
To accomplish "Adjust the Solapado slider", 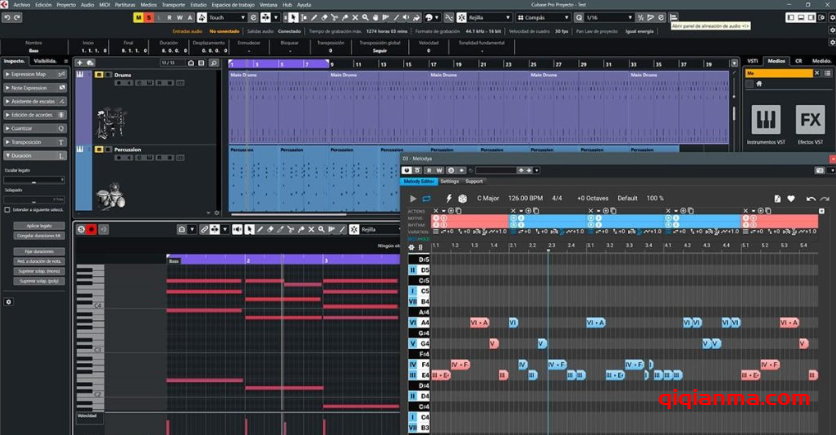I will [34, 199].
